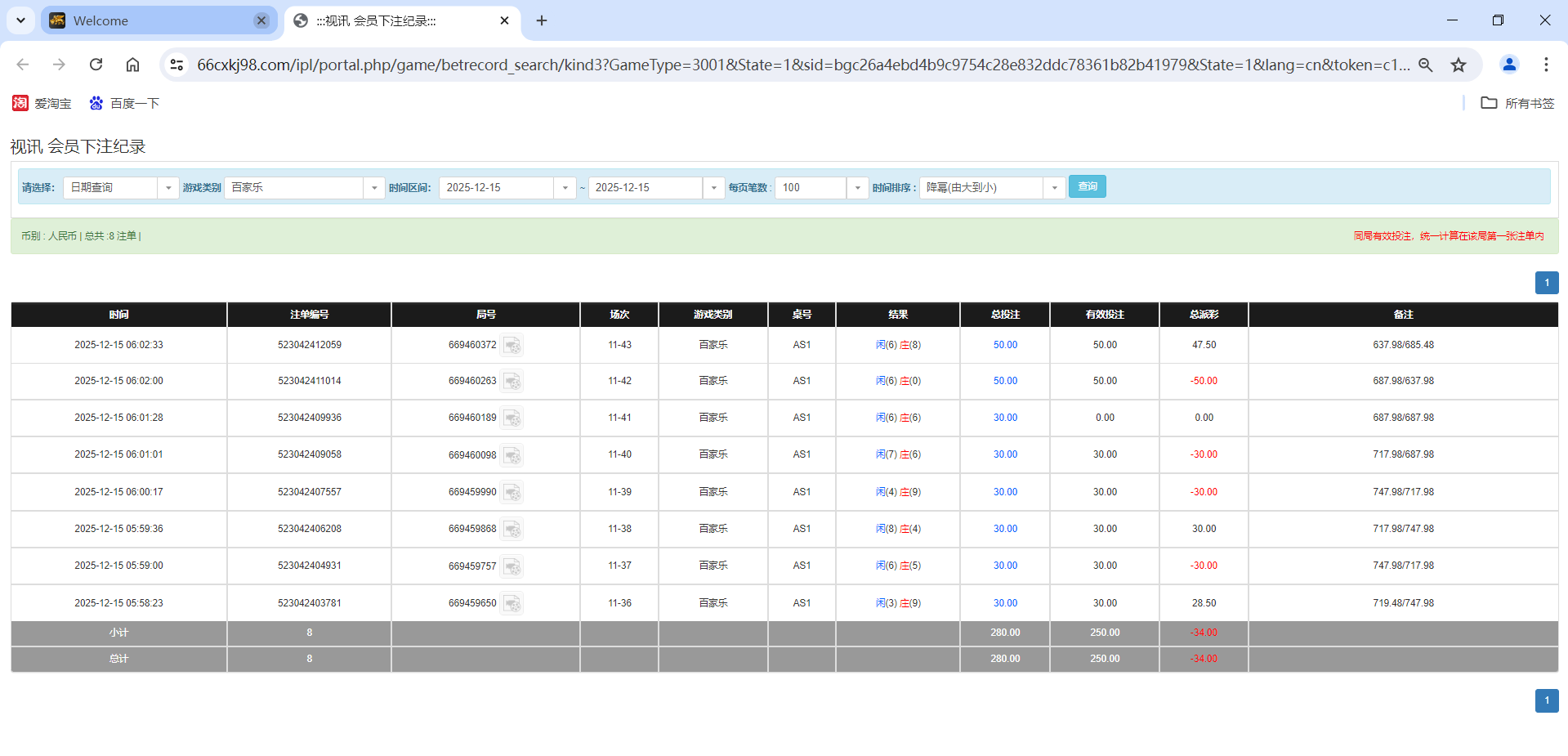Bookmark this page using the star icon
This screenshot has height=756, width=1568.
tap(1459, 65)
